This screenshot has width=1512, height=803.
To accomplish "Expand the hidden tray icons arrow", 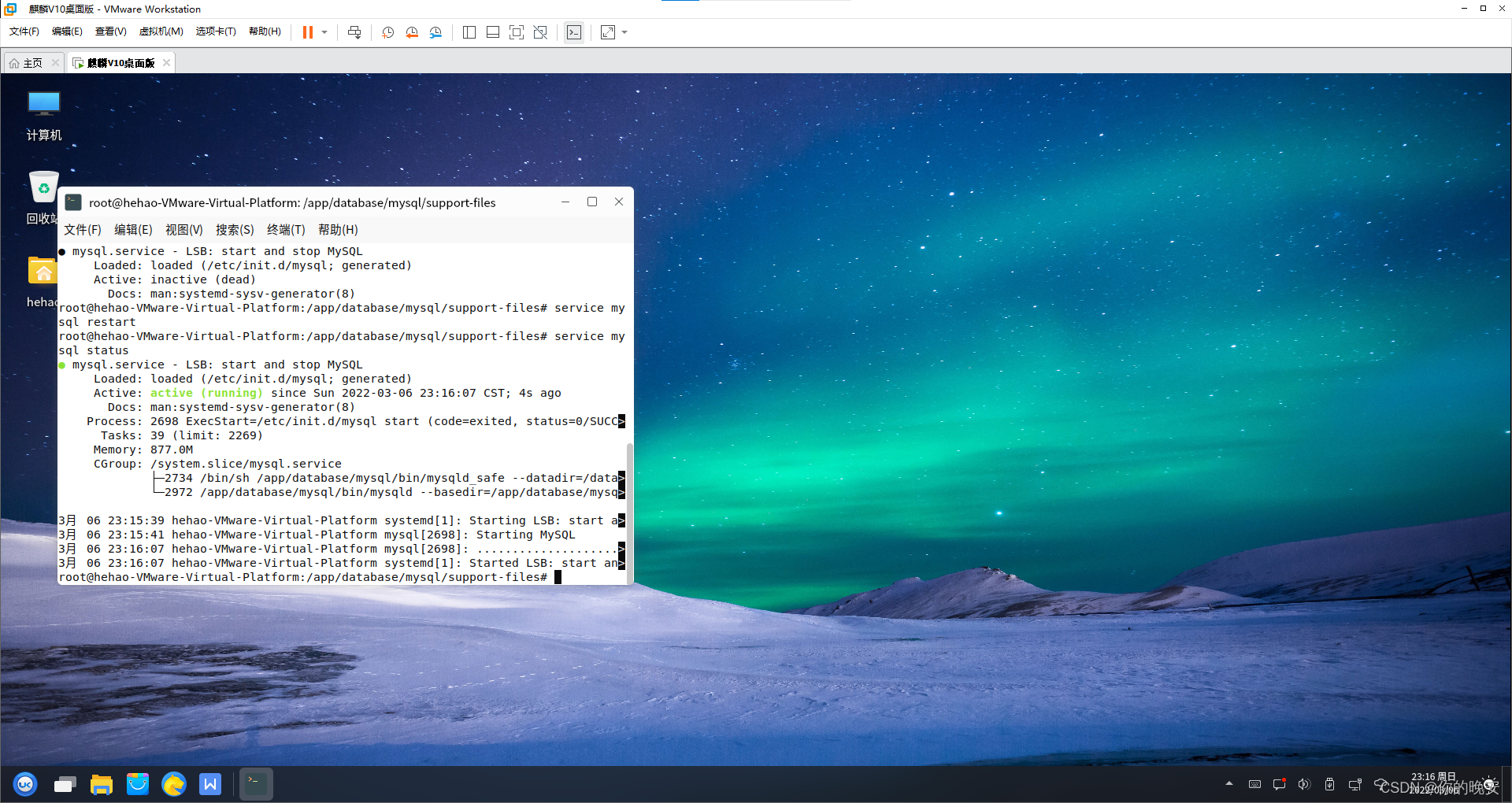I will [x=1229, y=784].
